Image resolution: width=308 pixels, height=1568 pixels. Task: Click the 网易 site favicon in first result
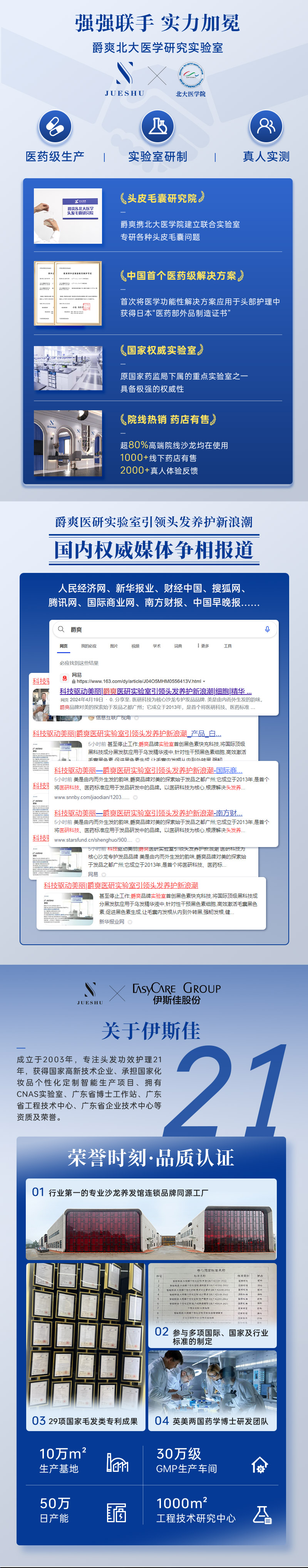click(x=65, y=677)
